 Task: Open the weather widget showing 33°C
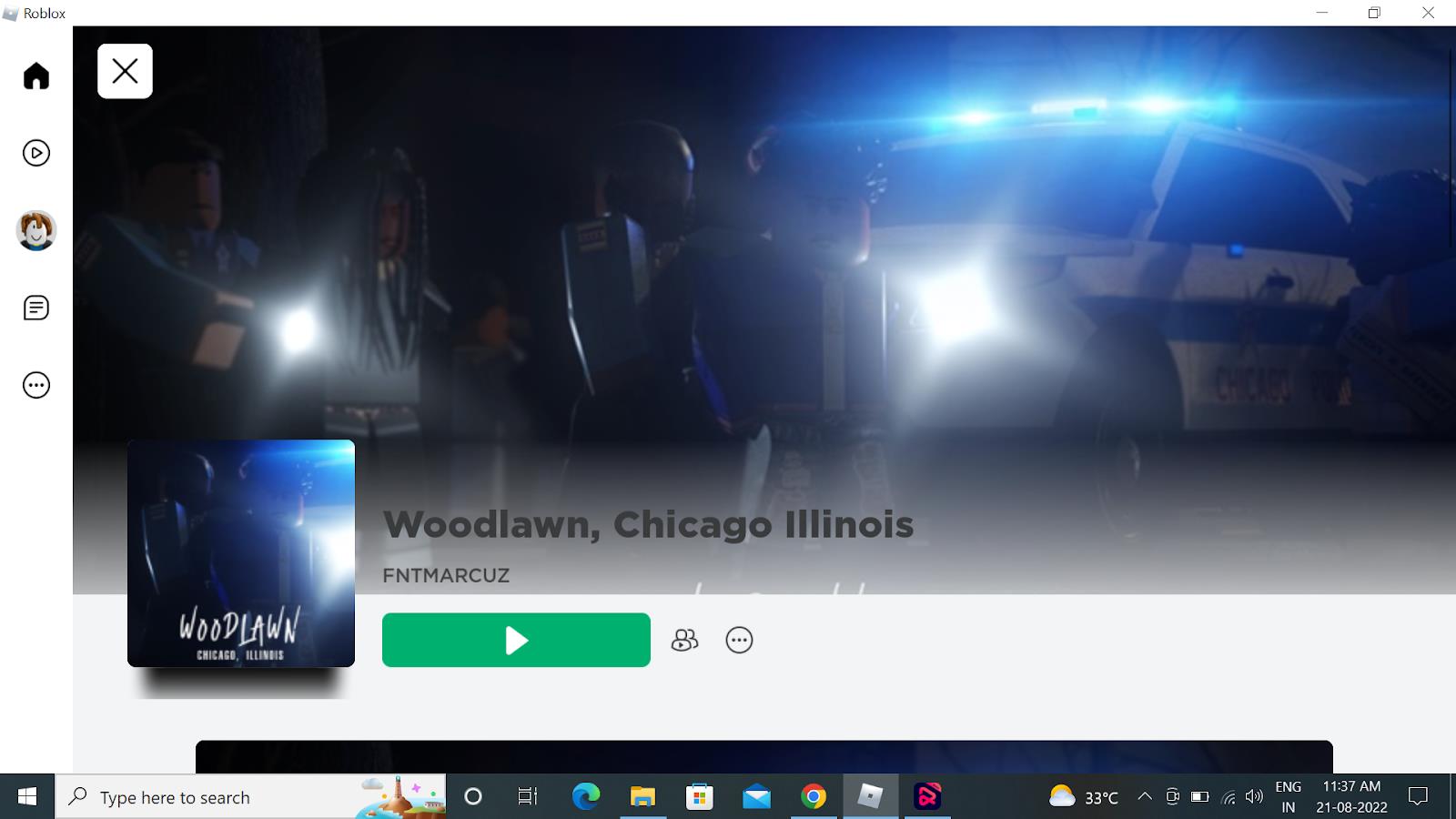[x=1083, y=797]
